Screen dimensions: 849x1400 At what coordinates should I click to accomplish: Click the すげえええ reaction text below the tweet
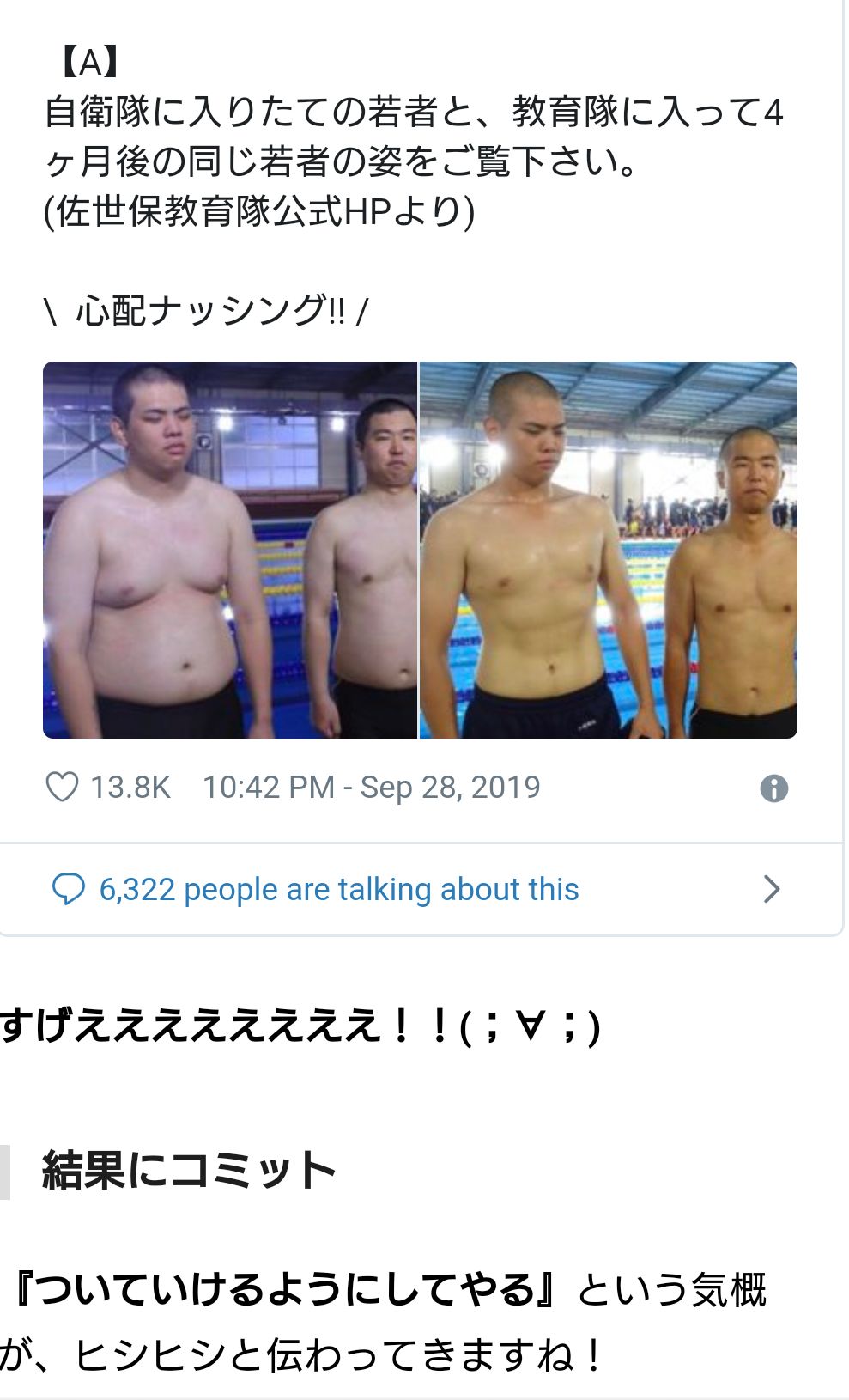(300, 1025)
